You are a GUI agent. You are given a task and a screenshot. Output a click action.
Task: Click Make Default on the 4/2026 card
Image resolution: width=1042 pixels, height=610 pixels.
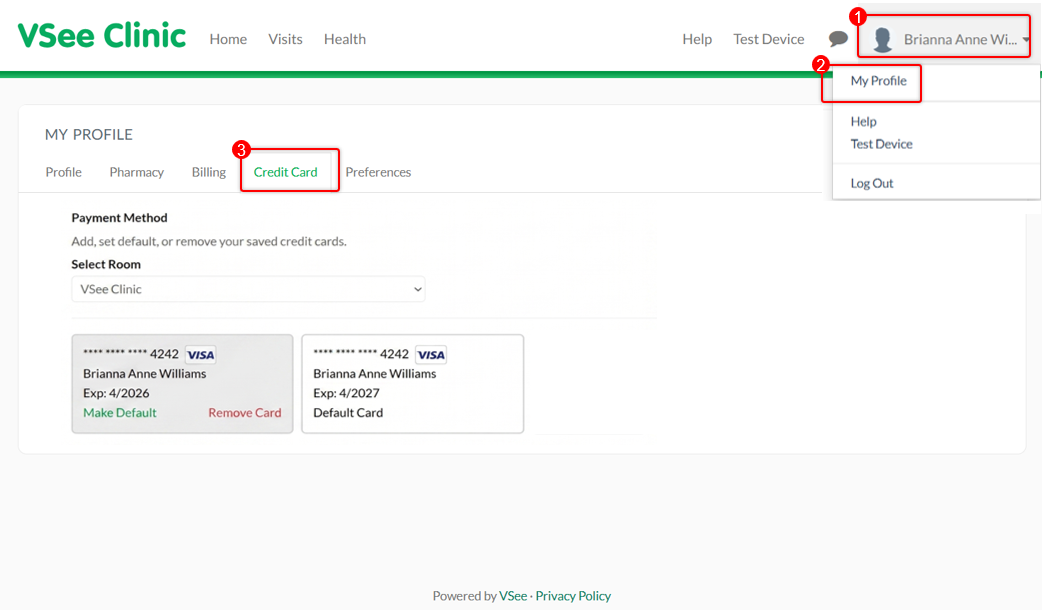(120, 413)
